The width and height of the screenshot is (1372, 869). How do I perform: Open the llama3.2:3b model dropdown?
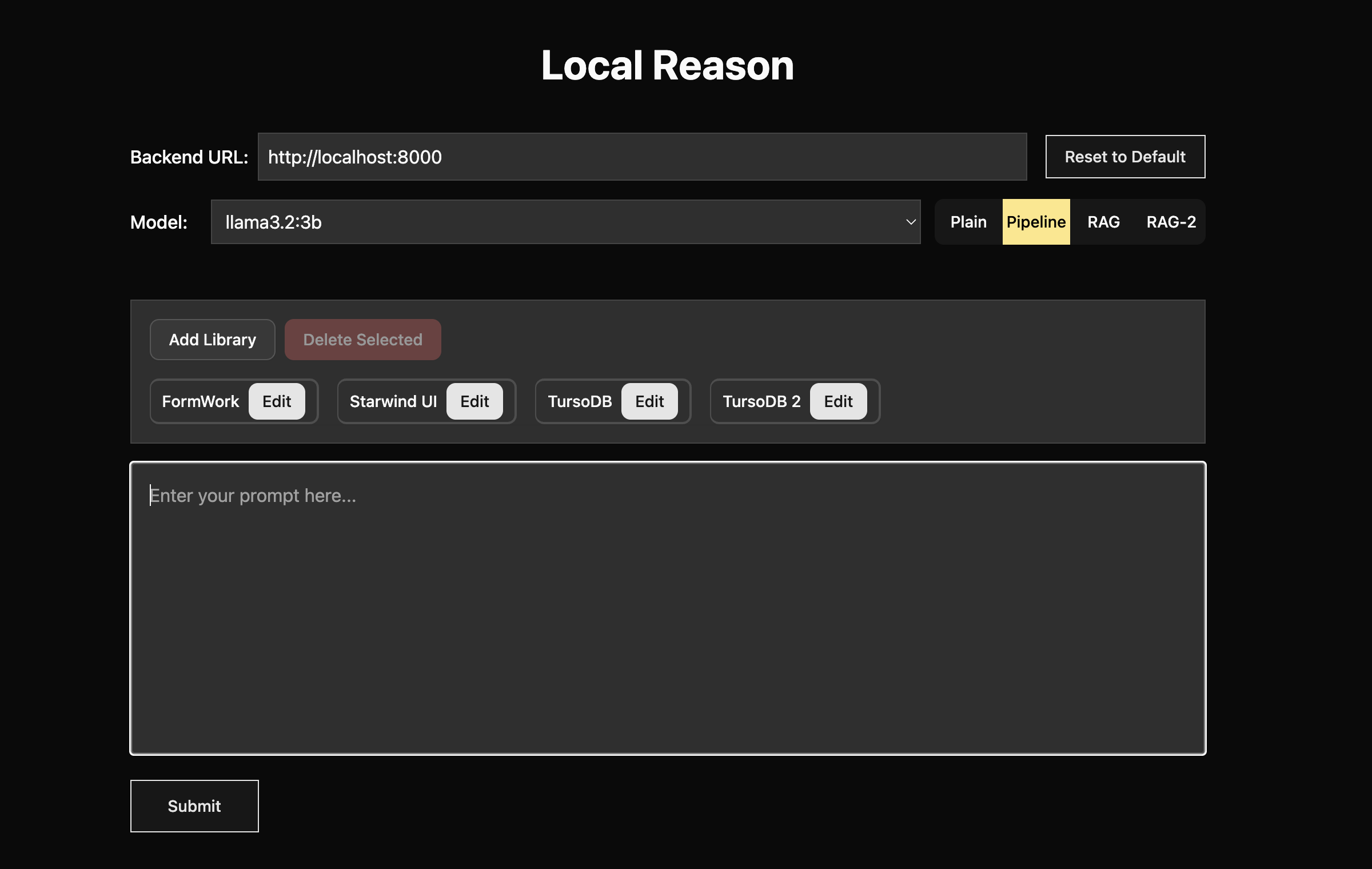tap(565, 222)
